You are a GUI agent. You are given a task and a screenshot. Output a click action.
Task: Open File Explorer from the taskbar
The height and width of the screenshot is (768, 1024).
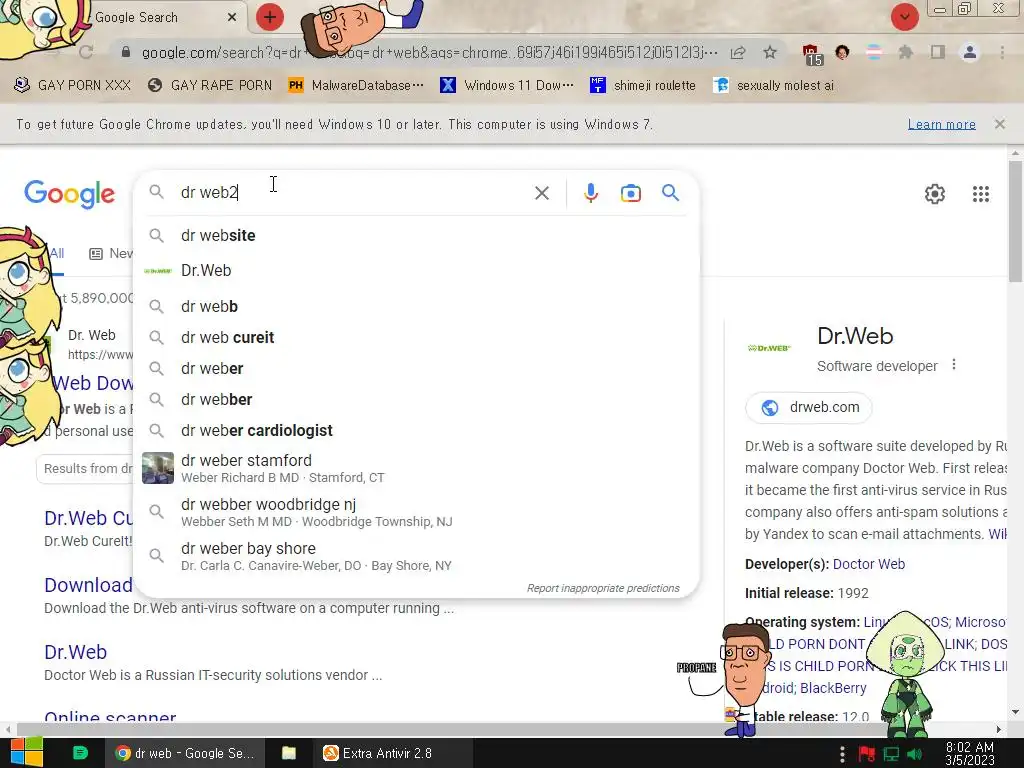289,753
